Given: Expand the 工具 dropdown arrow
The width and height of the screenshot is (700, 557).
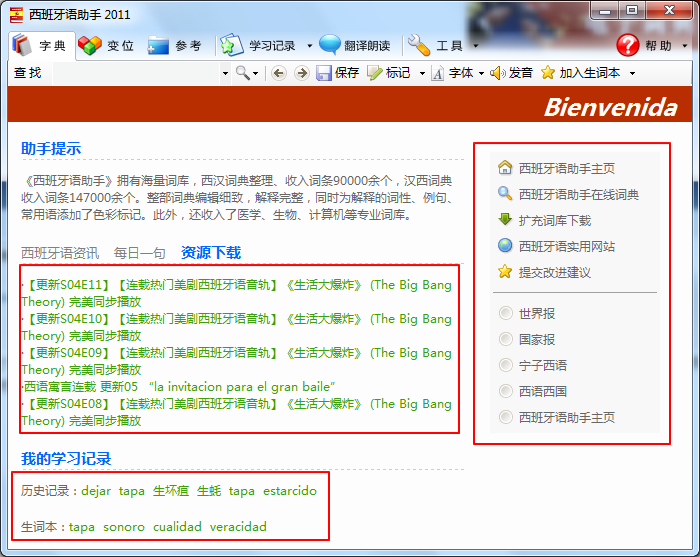Looking at the screenshot, I should (475, 46).
